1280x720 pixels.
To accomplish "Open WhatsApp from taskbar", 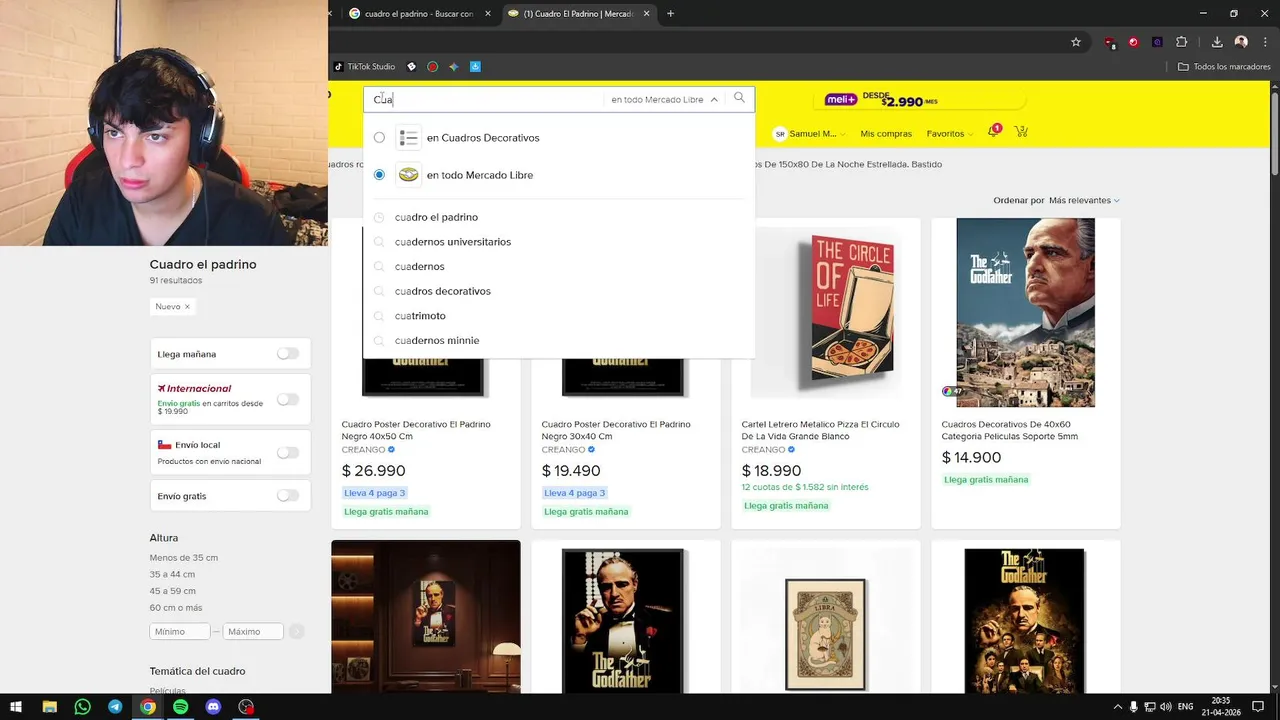I will coord(82,706).
